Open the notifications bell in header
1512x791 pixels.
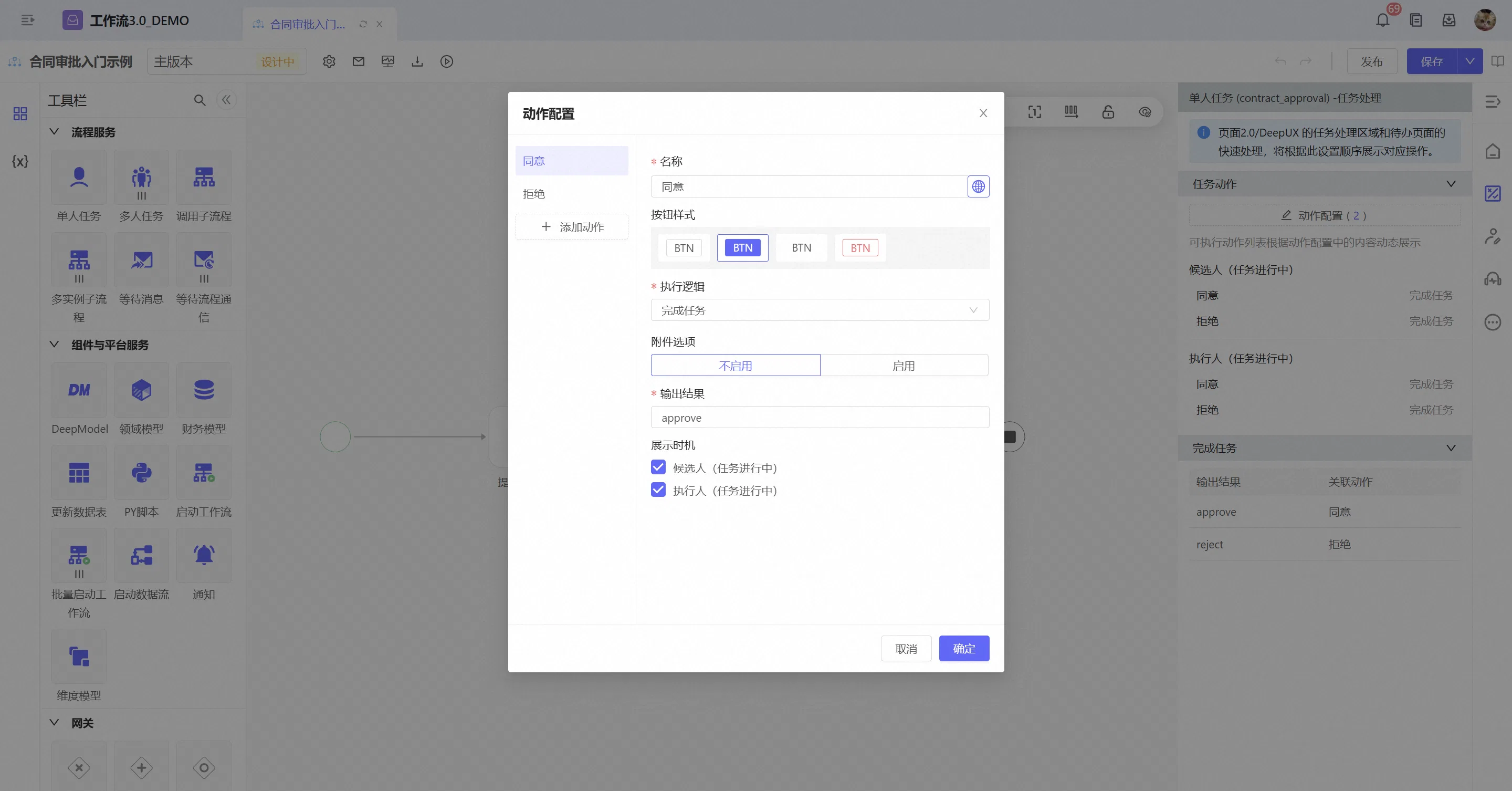click(1383, 20)
